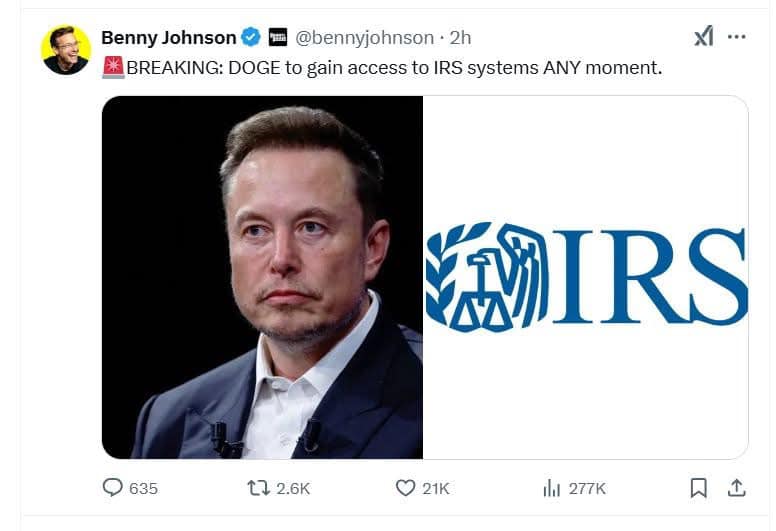
Task: Open the view analytics bar chart icon
Action: point(551,488)
